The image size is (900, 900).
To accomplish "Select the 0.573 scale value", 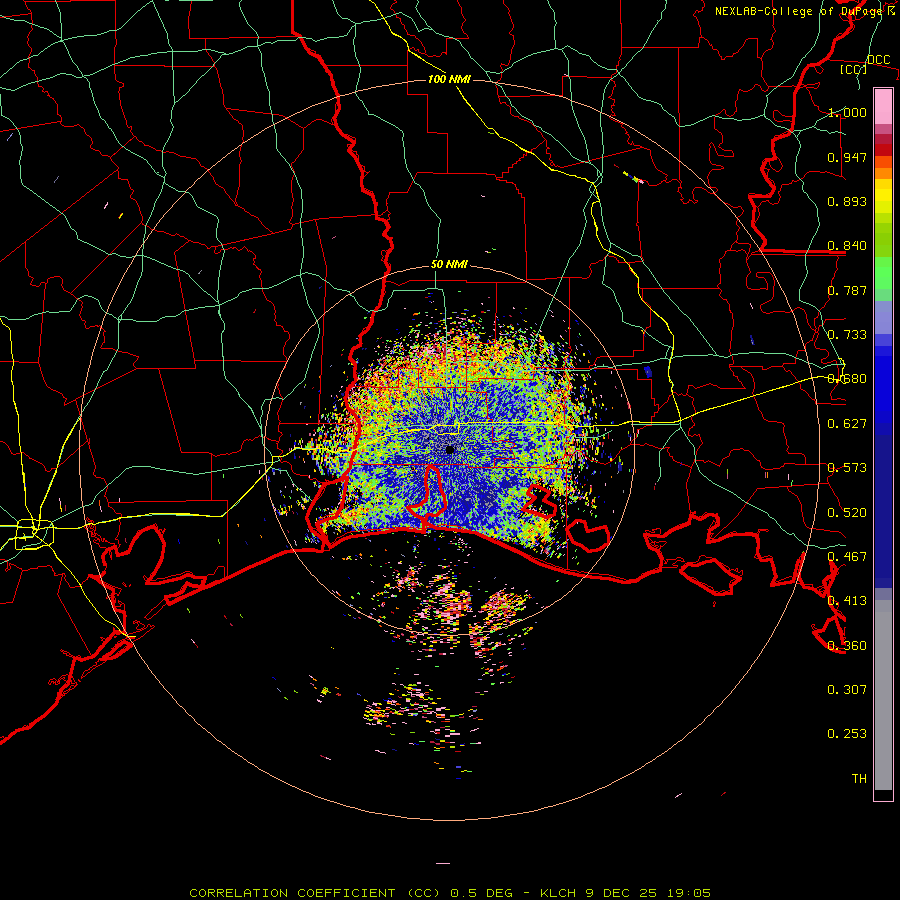I will coord(847,468).
